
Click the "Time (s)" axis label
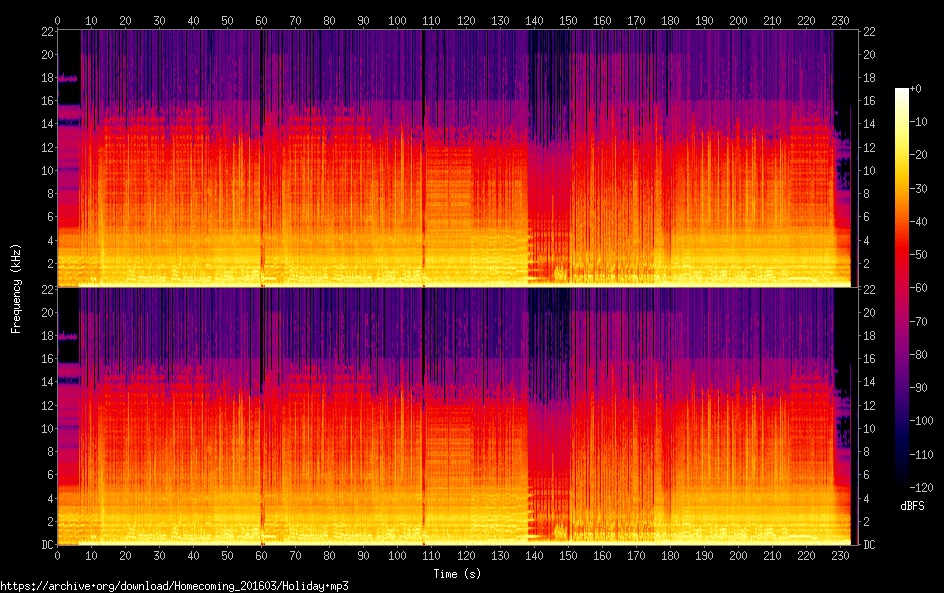455,573
